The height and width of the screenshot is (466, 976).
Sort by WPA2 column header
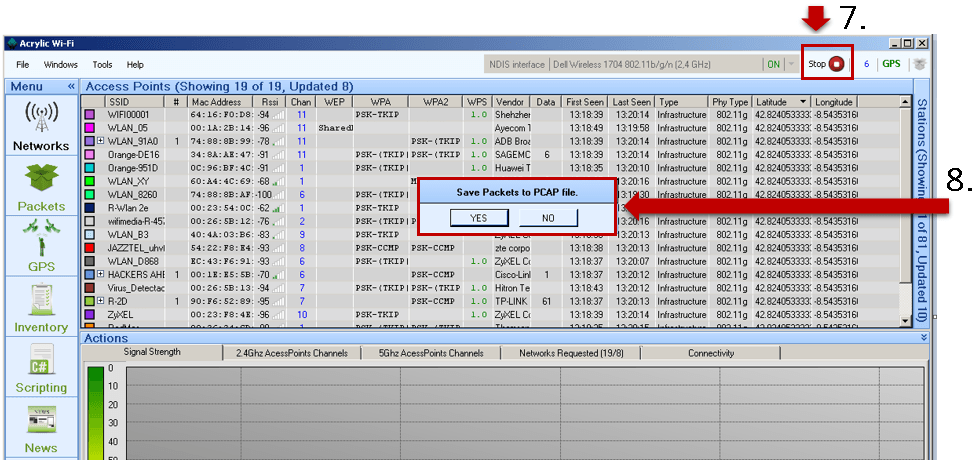tap(436, 102)
